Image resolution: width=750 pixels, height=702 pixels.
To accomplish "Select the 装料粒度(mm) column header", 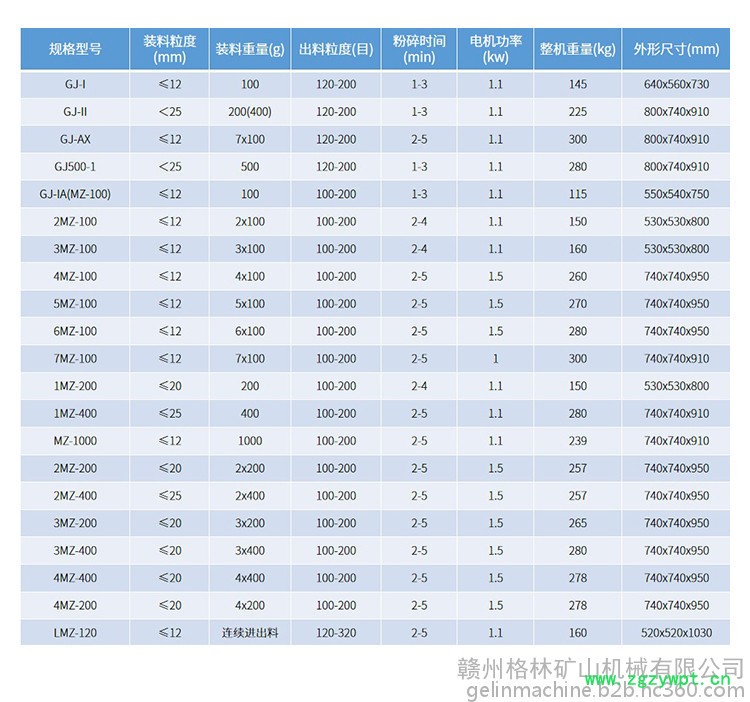I will (169, 49).
